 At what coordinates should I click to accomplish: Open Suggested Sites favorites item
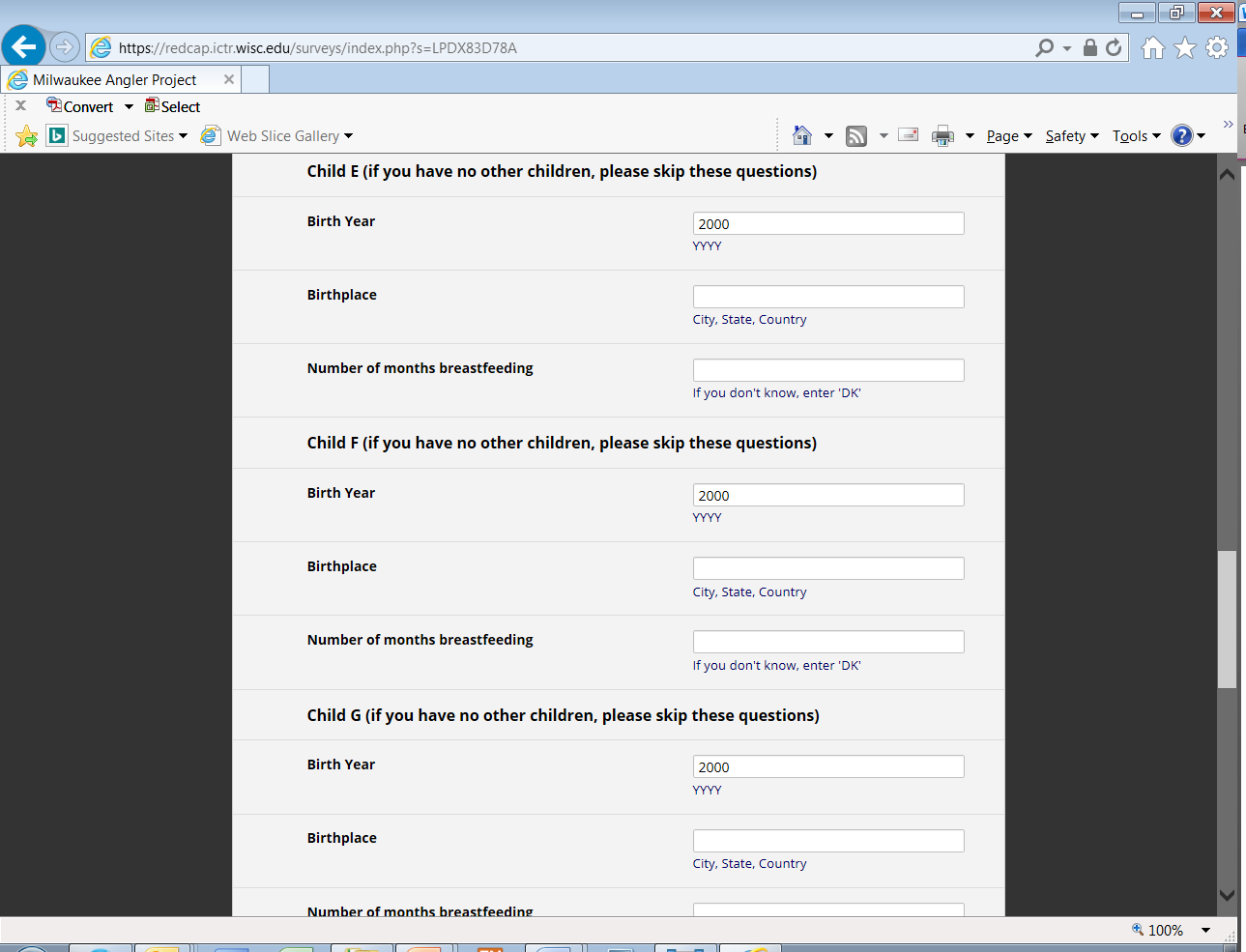click(x=118, y=136)
